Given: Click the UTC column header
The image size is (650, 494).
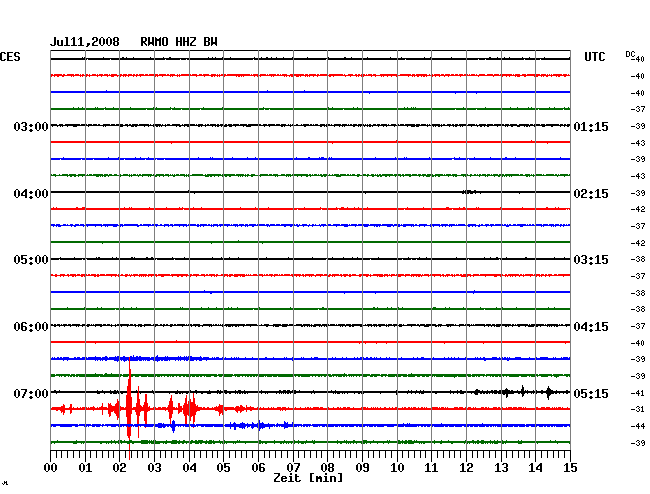Looking at the screenshot, I should point(594,57).
